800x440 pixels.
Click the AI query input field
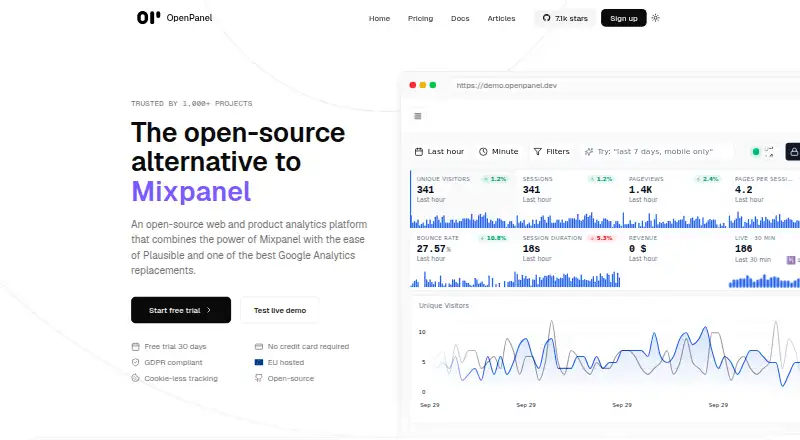pyautogui.click(x=657, y=152)
